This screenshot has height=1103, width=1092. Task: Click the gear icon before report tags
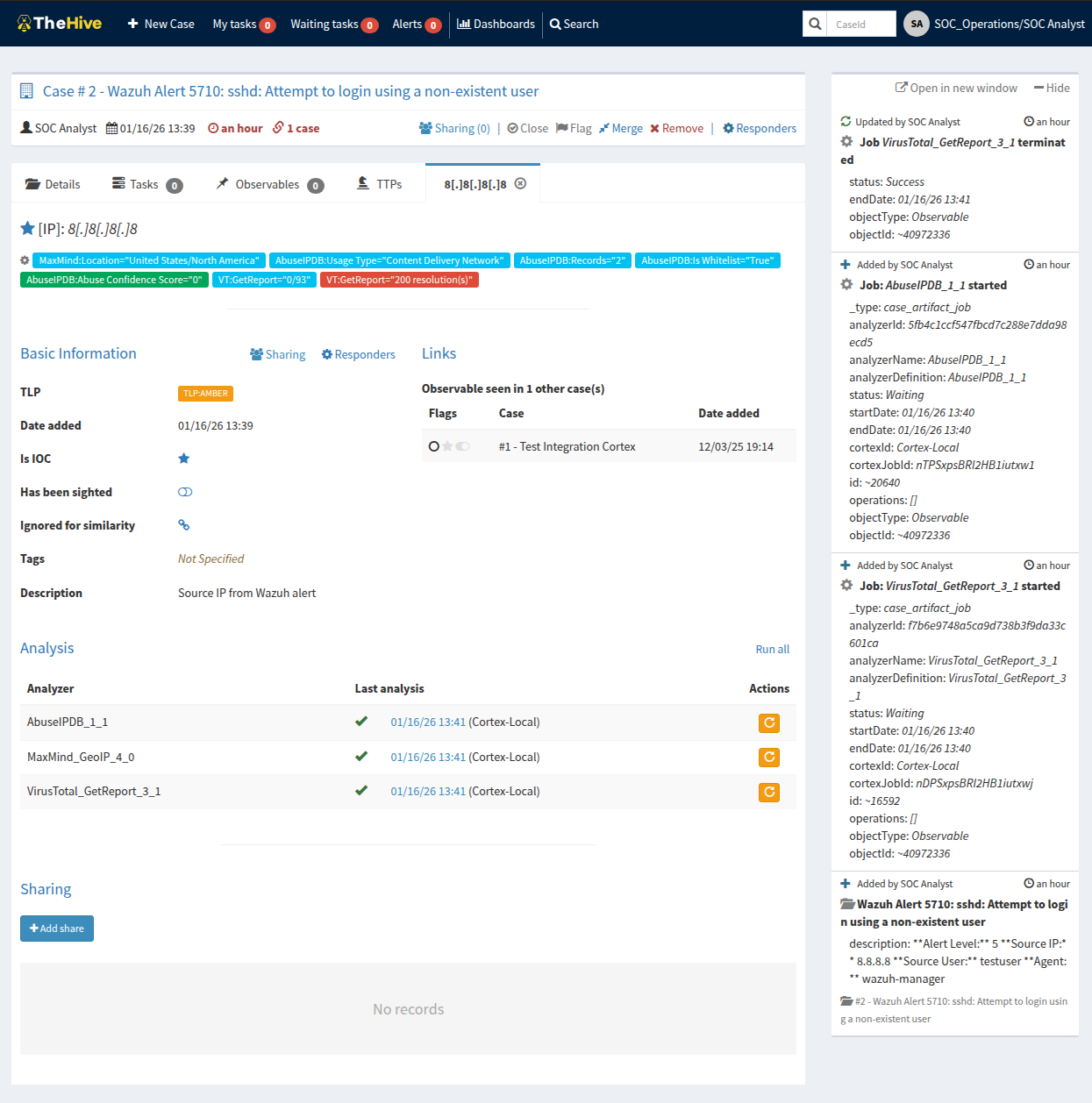(25, 260)
